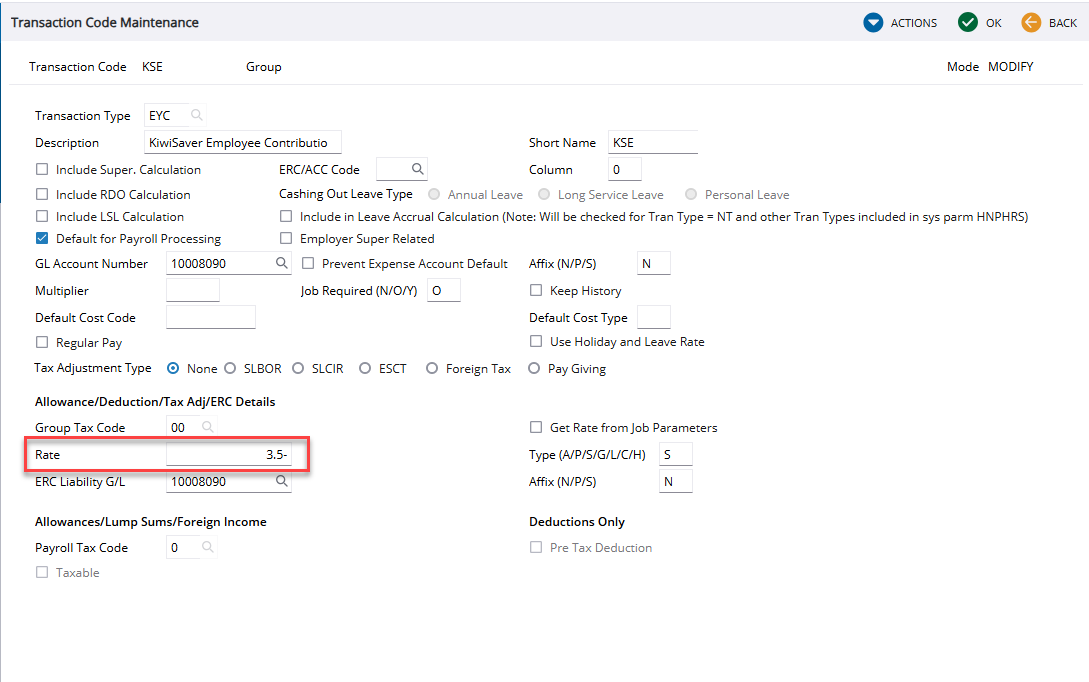The height and width of the screenshot is (682, 1089).
Task: Open Transaction Type lookup search icon
Action: click(197, 116)
